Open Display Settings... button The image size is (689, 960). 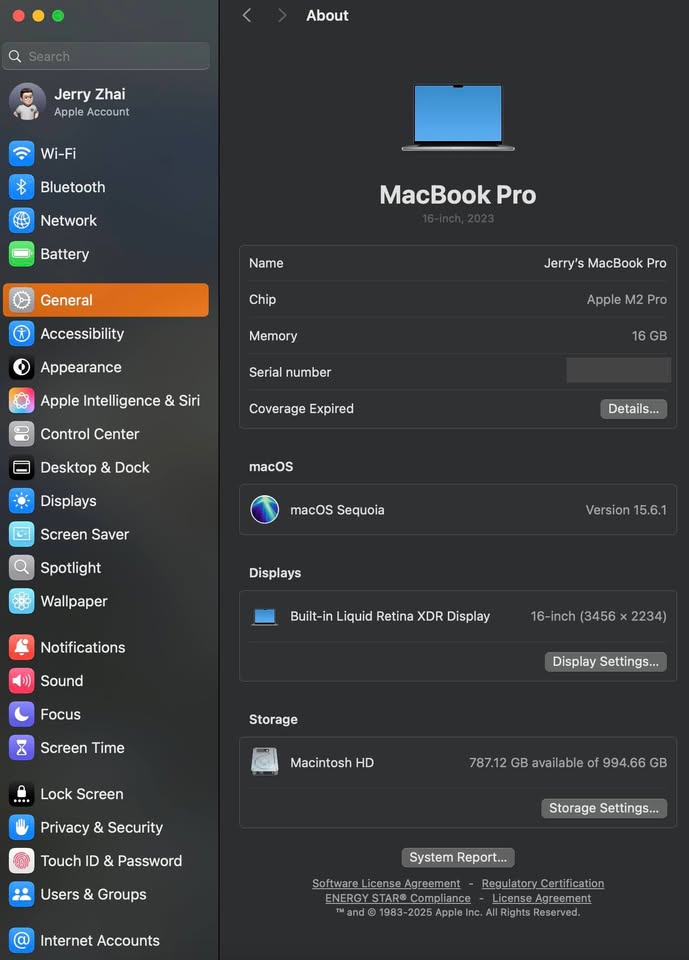[x=605, y=662]
